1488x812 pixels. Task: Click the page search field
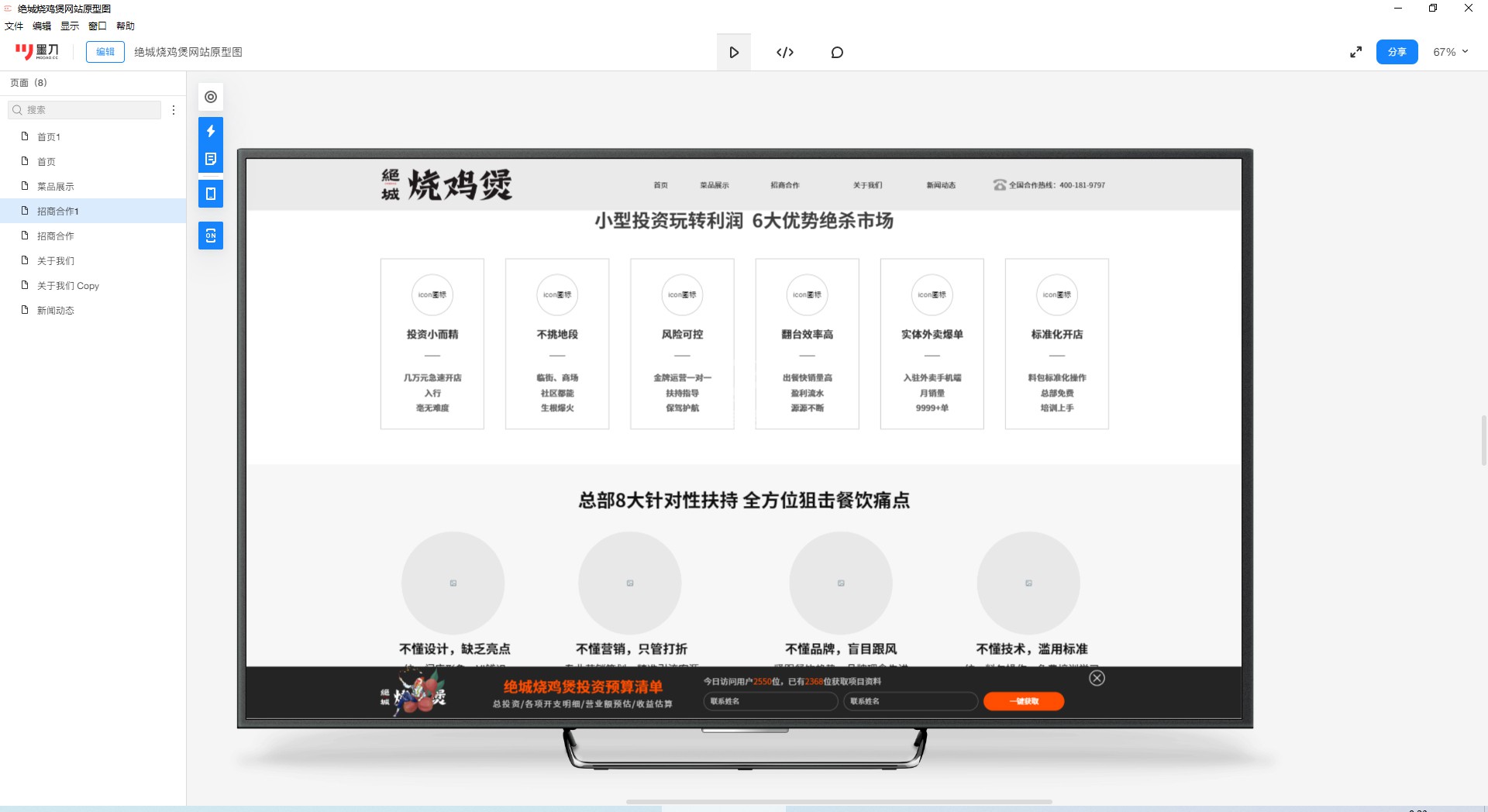click(85, 110)
